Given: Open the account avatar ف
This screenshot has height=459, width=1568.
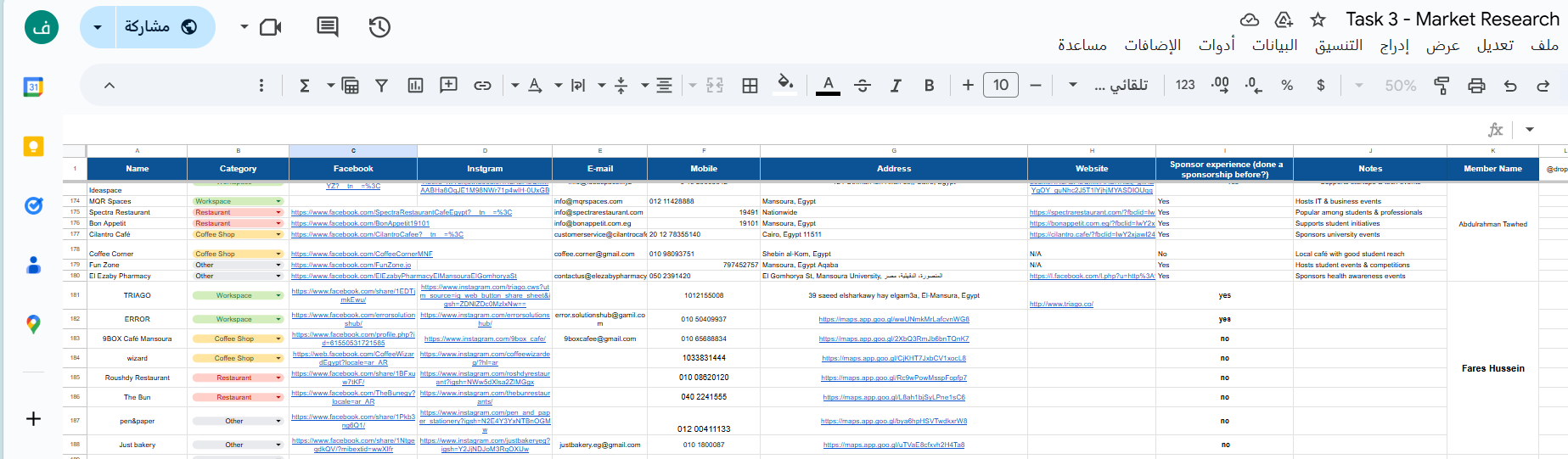Looking at the screenshot, I should [42, 27].
